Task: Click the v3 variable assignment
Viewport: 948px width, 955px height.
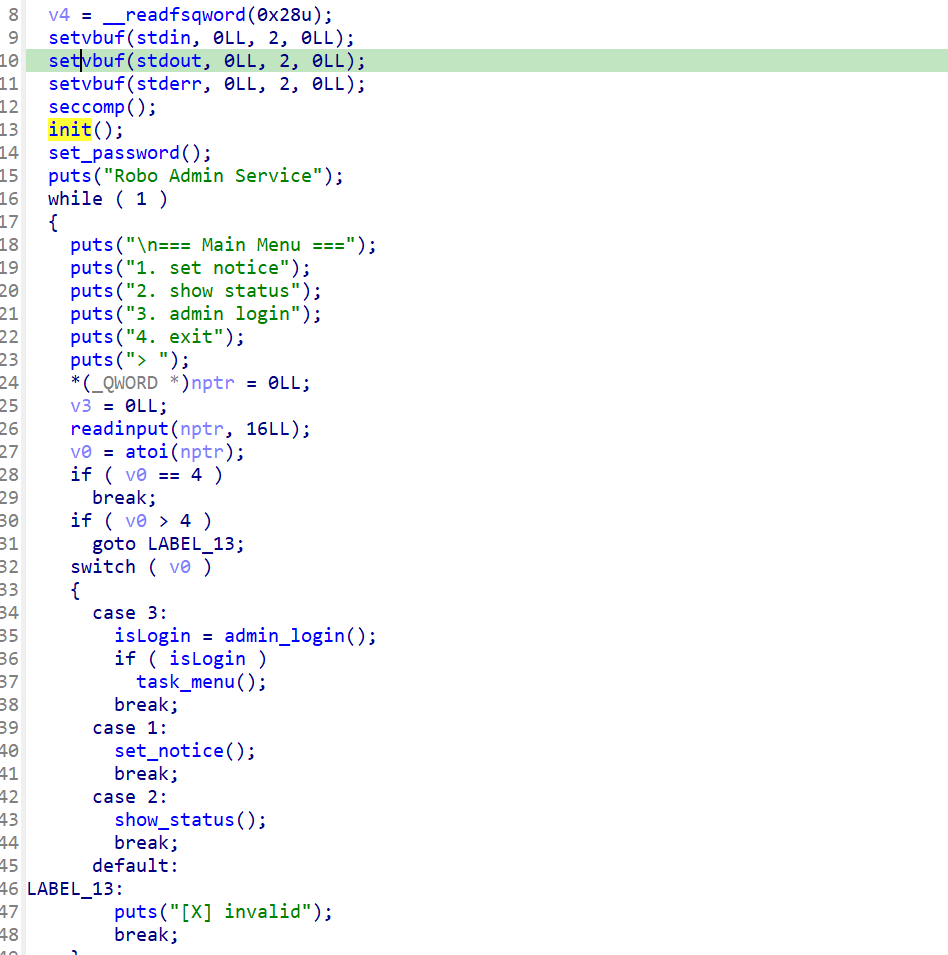Action: tap(81, 406)
